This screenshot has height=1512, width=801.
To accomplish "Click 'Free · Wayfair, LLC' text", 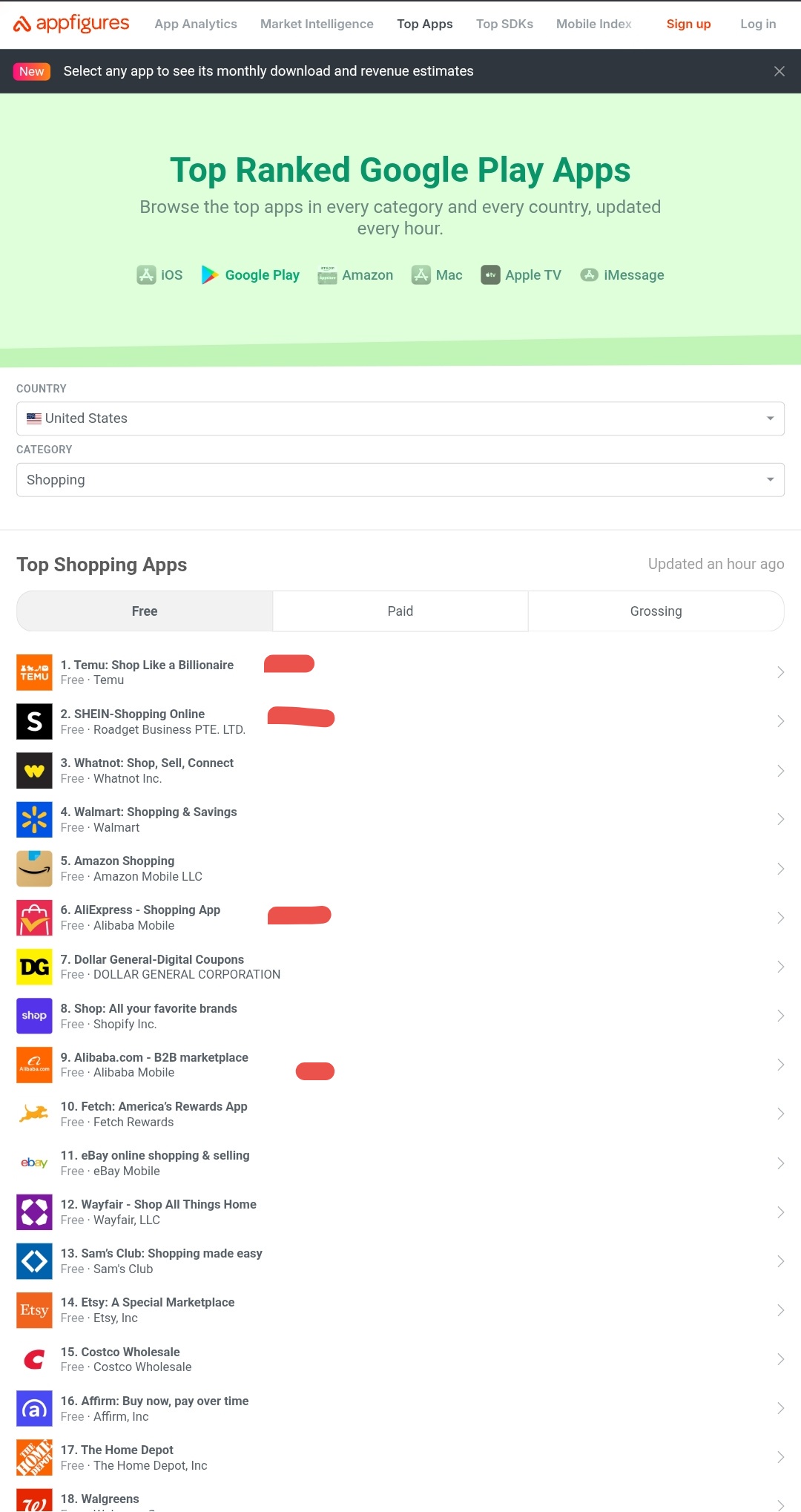I will [x=111, y=1220].
